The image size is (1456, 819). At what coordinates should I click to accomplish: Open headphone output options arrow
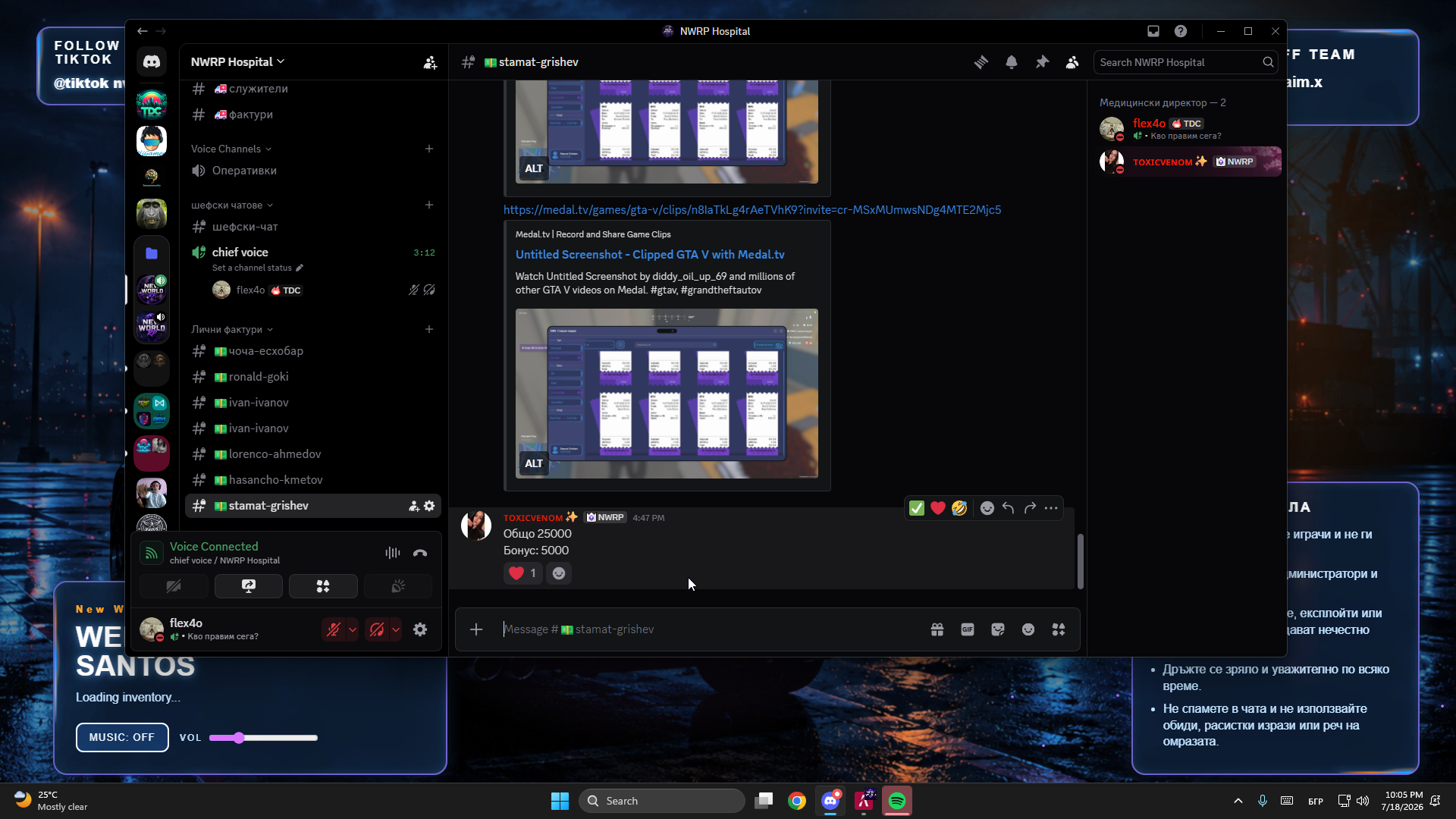pos(396,629)
